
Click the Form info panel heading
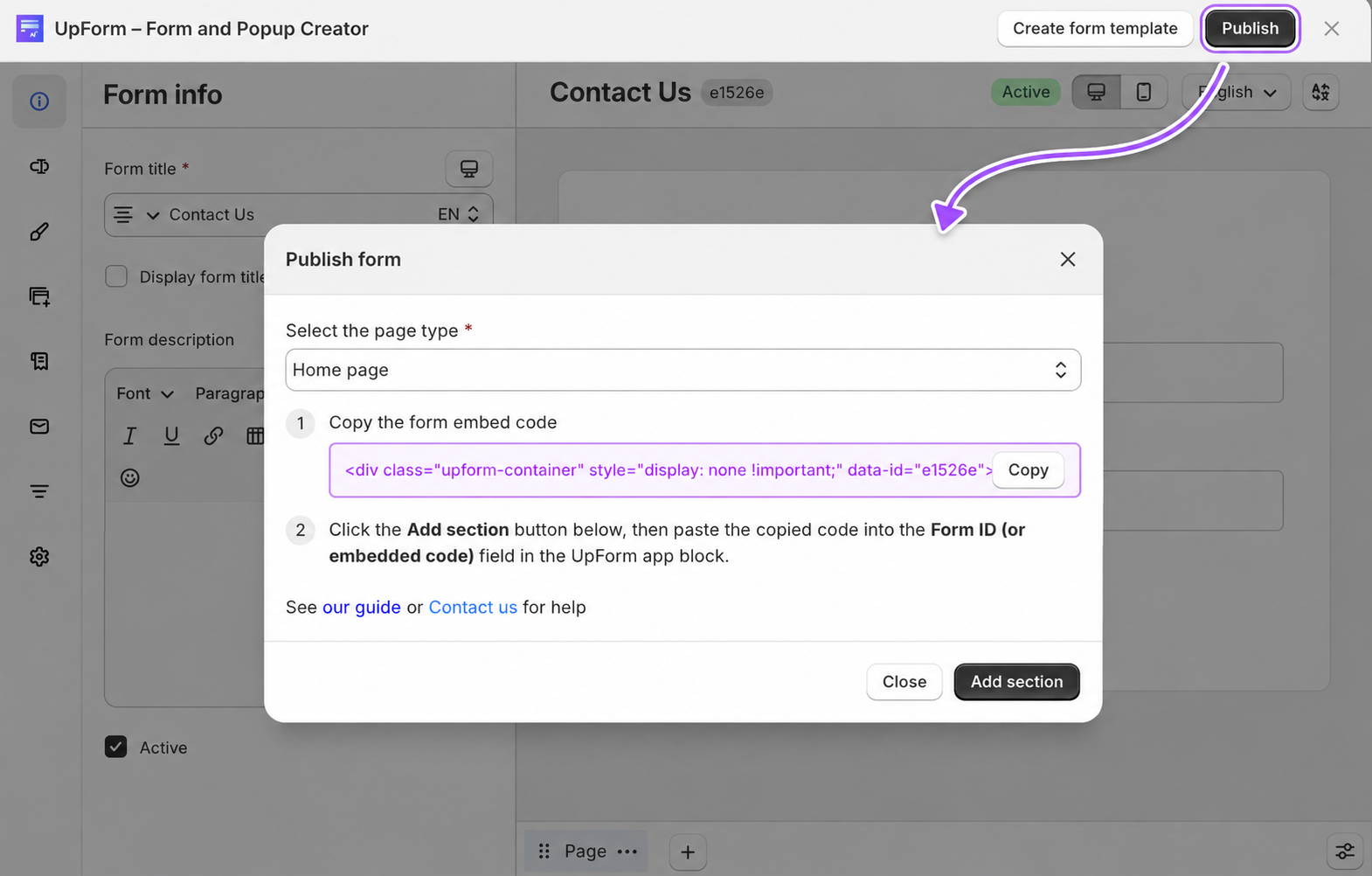pos(163,94)
